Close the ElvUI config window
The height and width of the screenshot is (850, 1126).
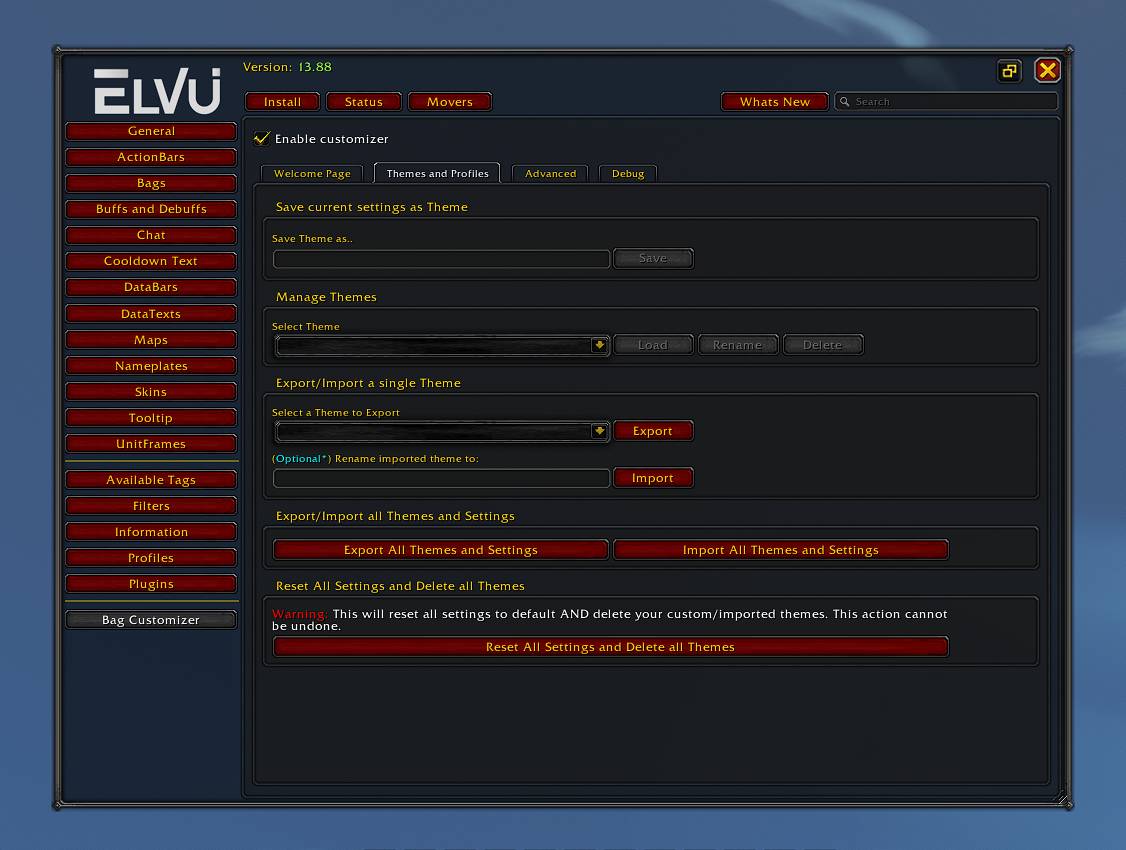(1047, 70)
